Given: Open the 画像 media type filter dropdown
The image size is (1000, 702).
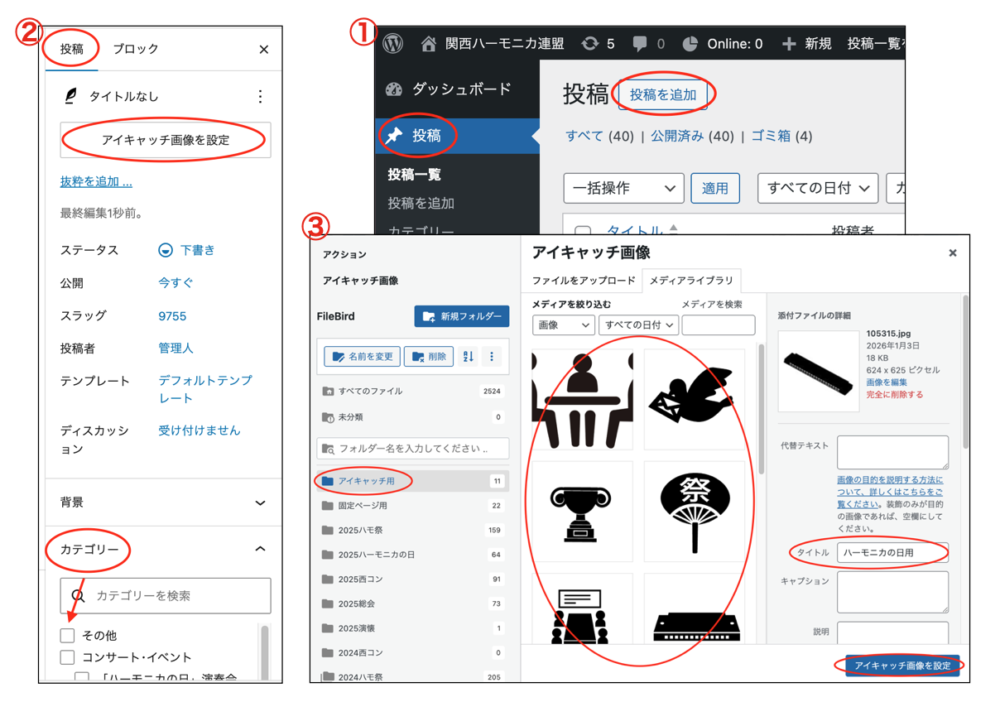Looking at the screenshot, I should [563, 325].
